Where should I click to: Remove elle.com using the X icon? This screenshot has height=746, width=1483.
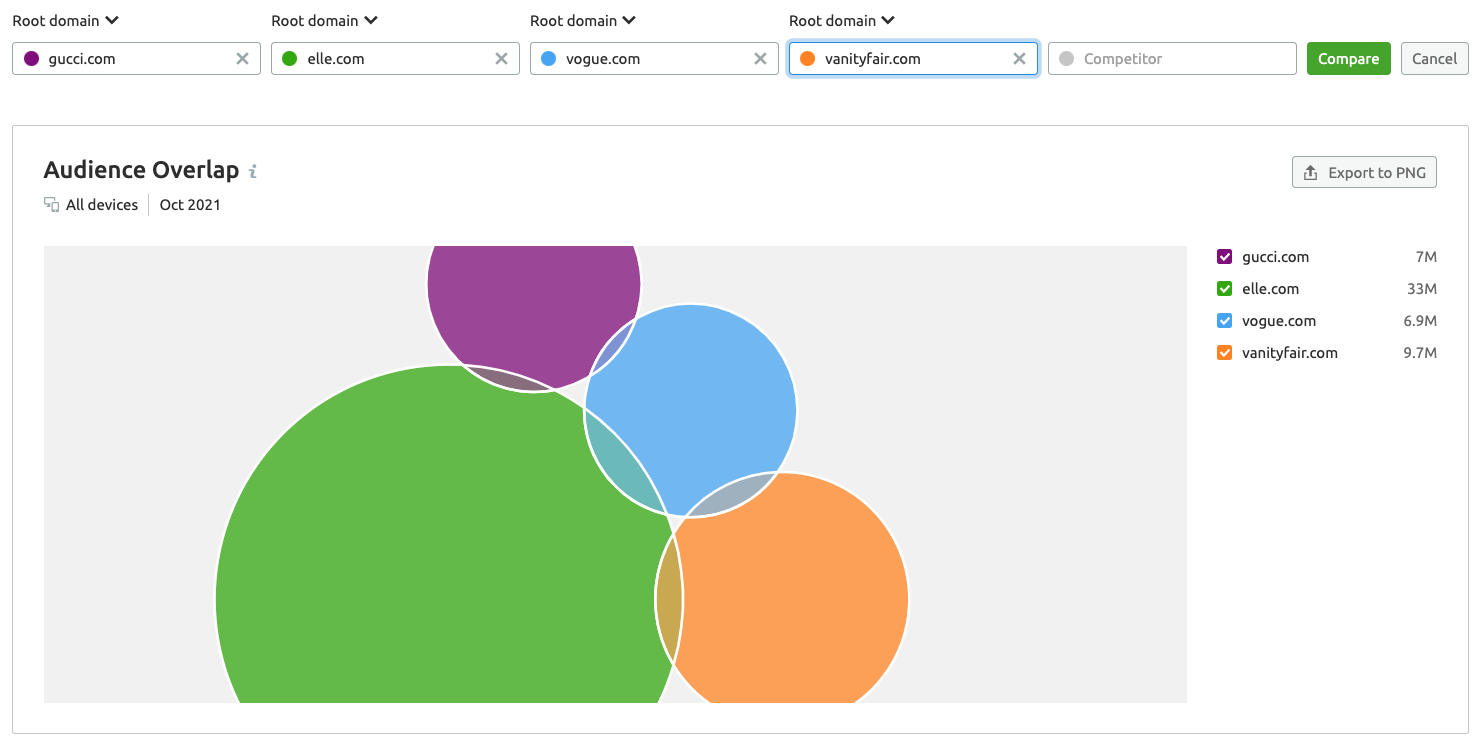(501, 59)
